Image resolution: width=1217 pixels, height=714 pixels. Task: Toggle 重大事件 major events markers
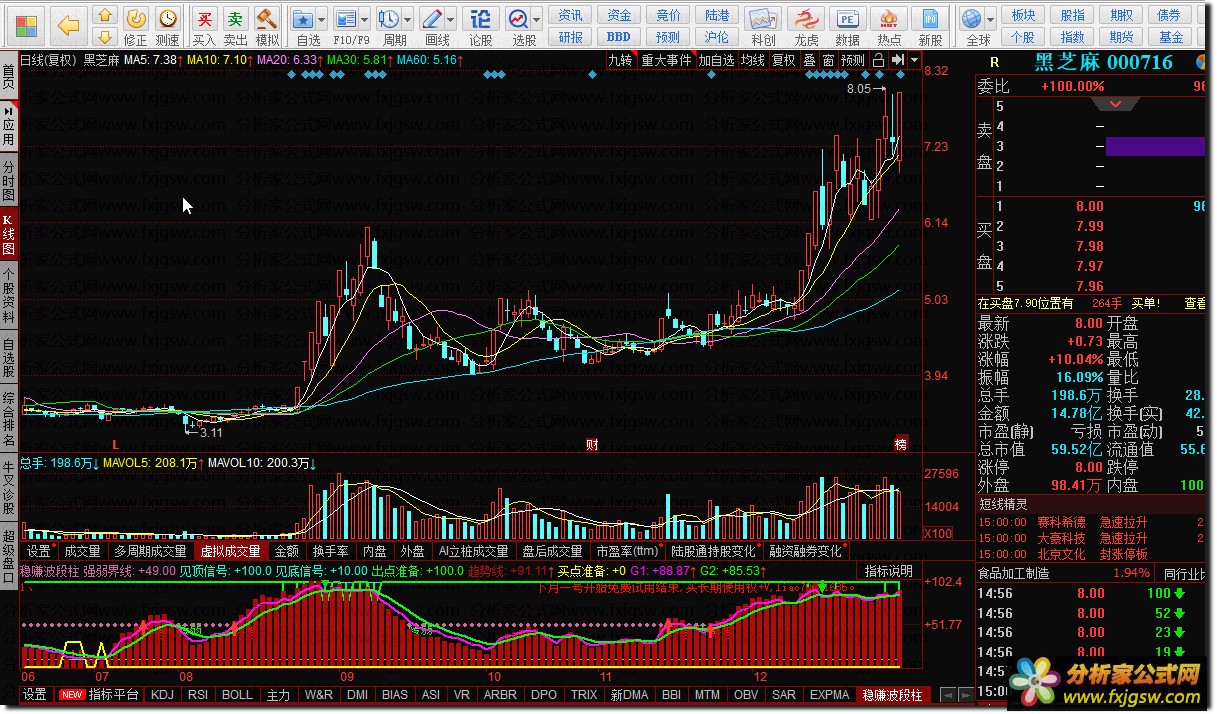tap(666, 60)
